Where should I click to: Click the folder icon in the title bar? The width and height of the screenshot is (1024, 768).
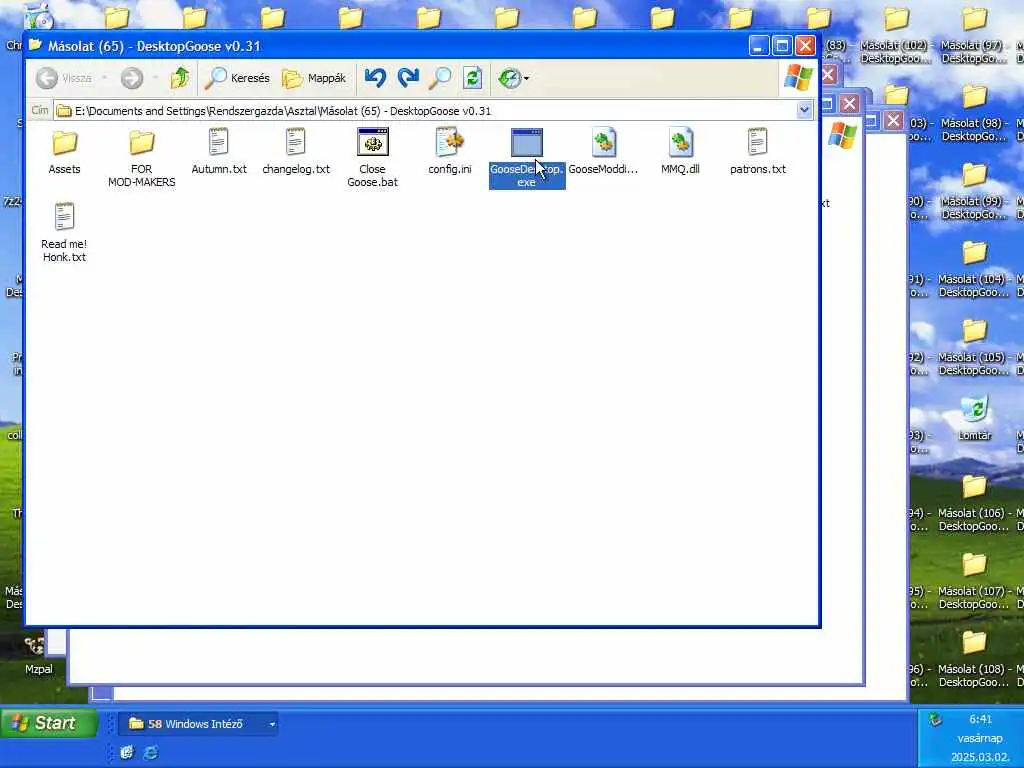coord(35,45)
